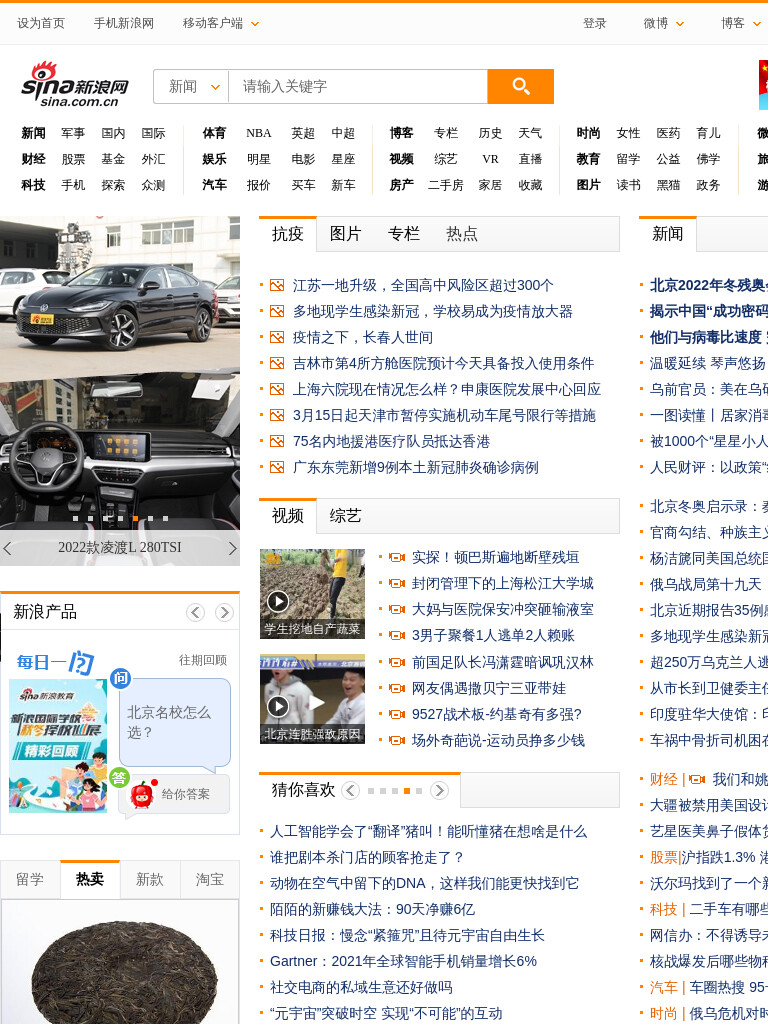Open the 新浪国际学校择校展 banner image

click(x=58, y=746)
